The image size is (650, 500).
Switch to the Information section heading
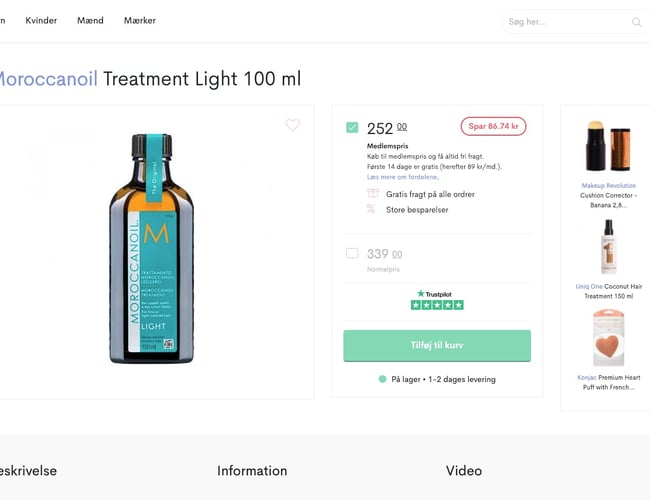coord(252,470)
